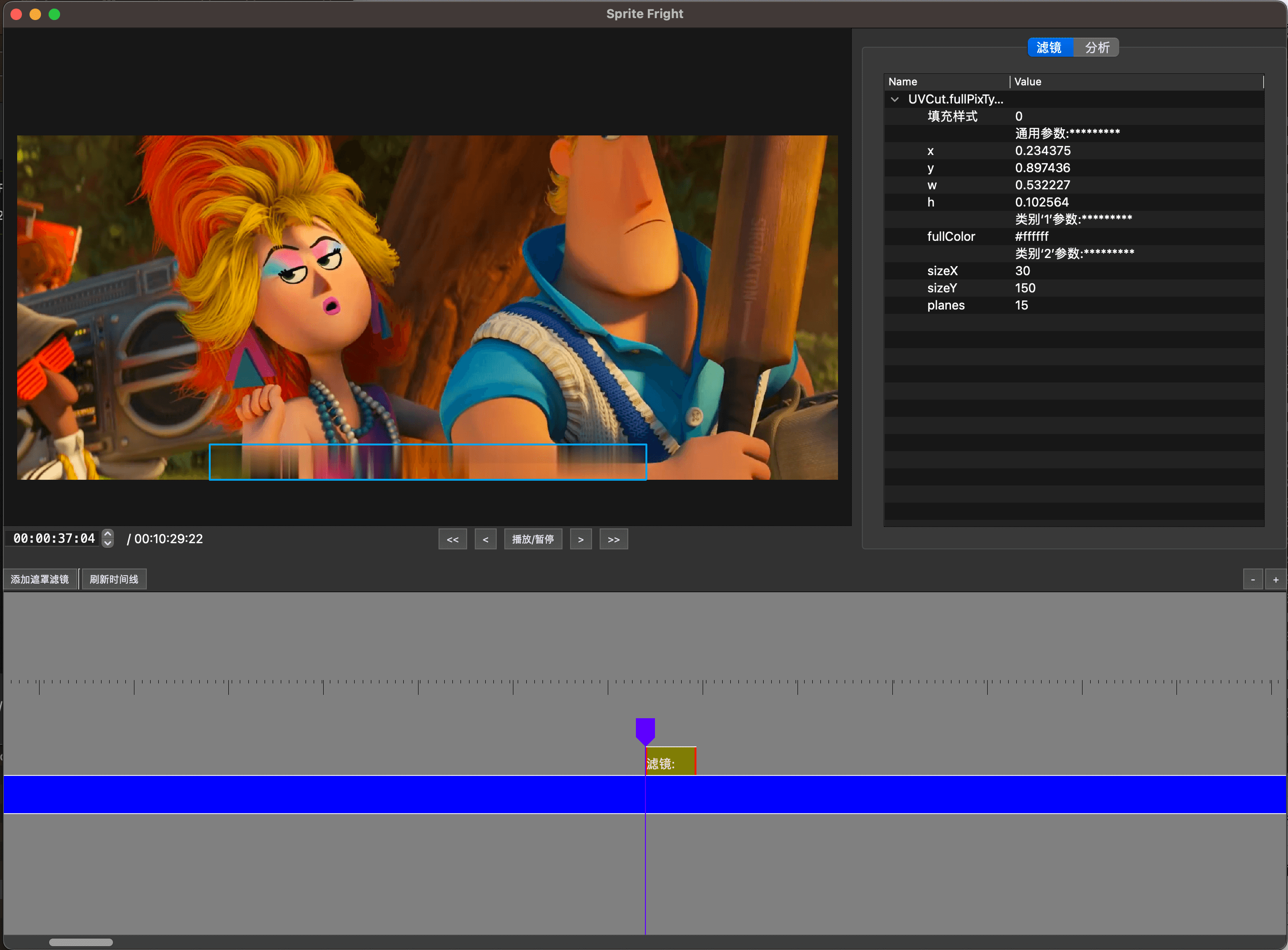Screen dimensions: 1288x950
Task: Click the blue video track bar
Action: (644, 795)
